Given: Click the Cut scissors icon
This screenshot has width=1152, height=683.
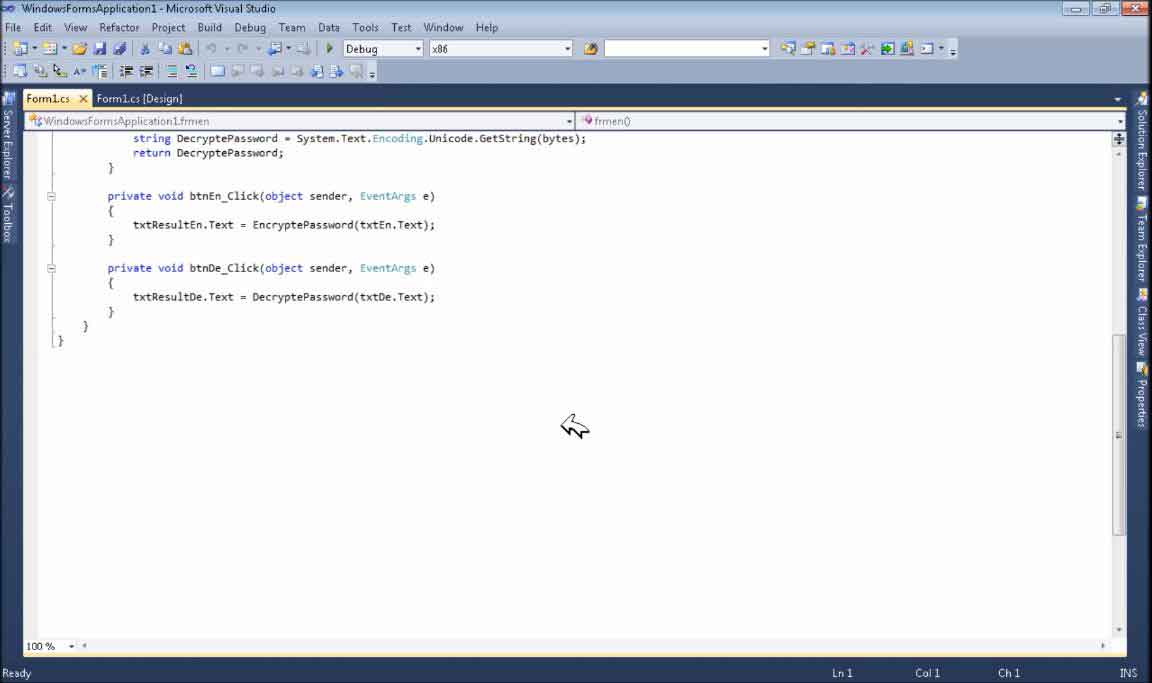Looking at the screenshot, I should tap(145, 48).
